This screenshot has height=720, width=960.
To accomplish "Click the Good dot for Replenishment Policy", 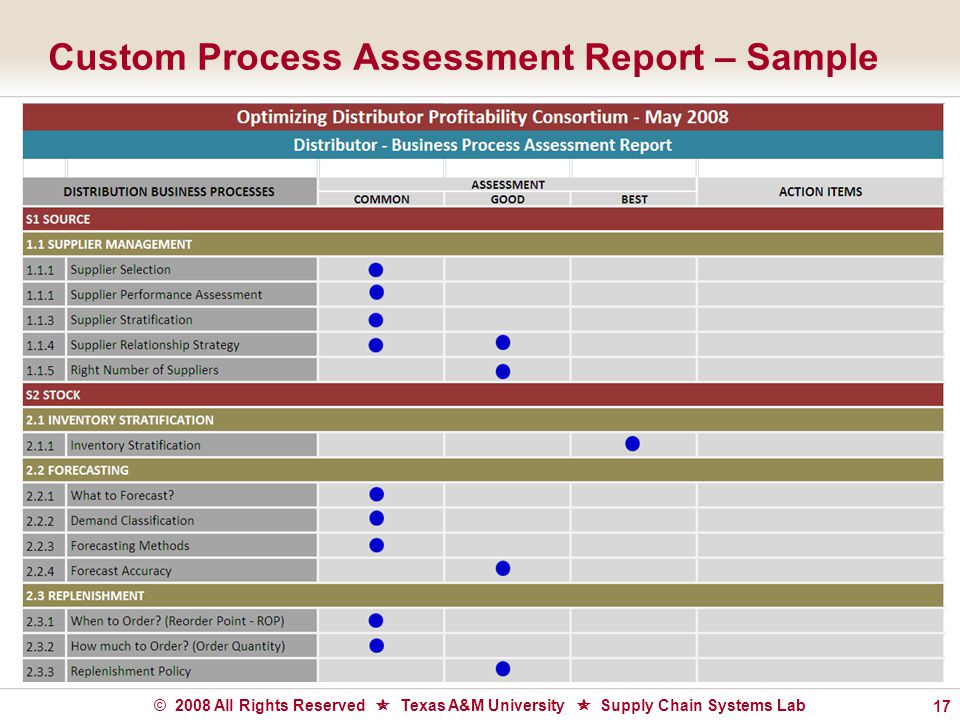I will 503,669.
